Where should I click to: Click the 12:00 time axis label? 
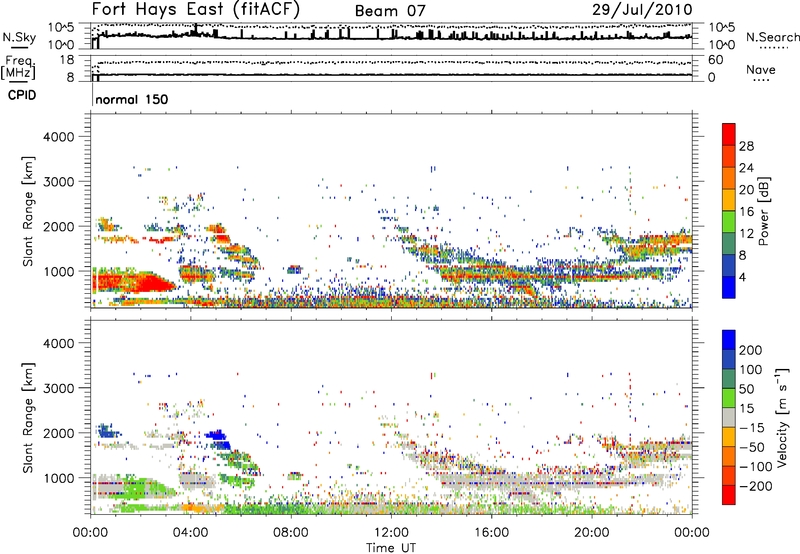pyautogui.click(x=391, y=533)
